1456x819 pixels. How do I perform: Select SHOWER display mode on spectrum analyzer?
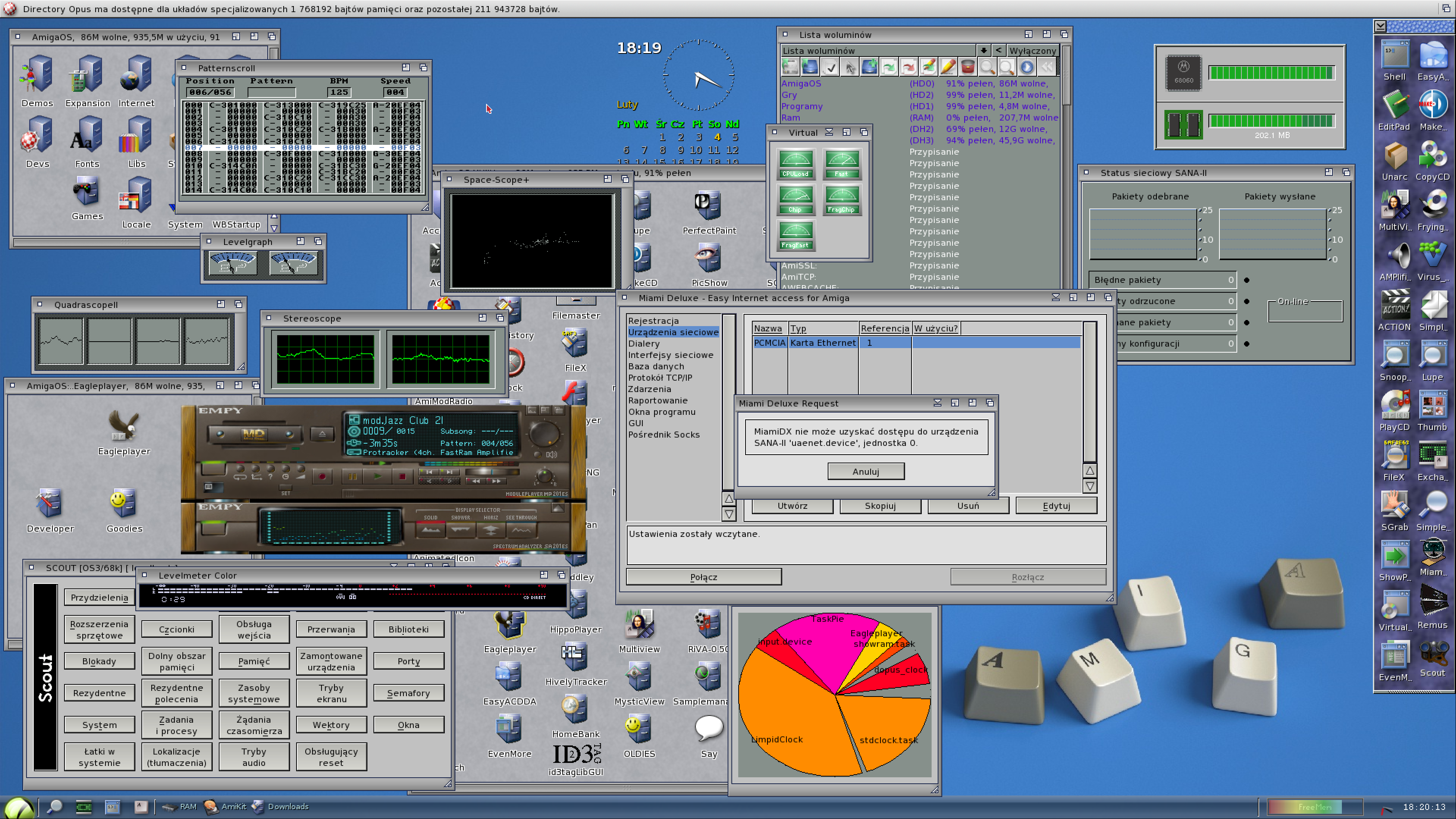click(x=461, y=530)
